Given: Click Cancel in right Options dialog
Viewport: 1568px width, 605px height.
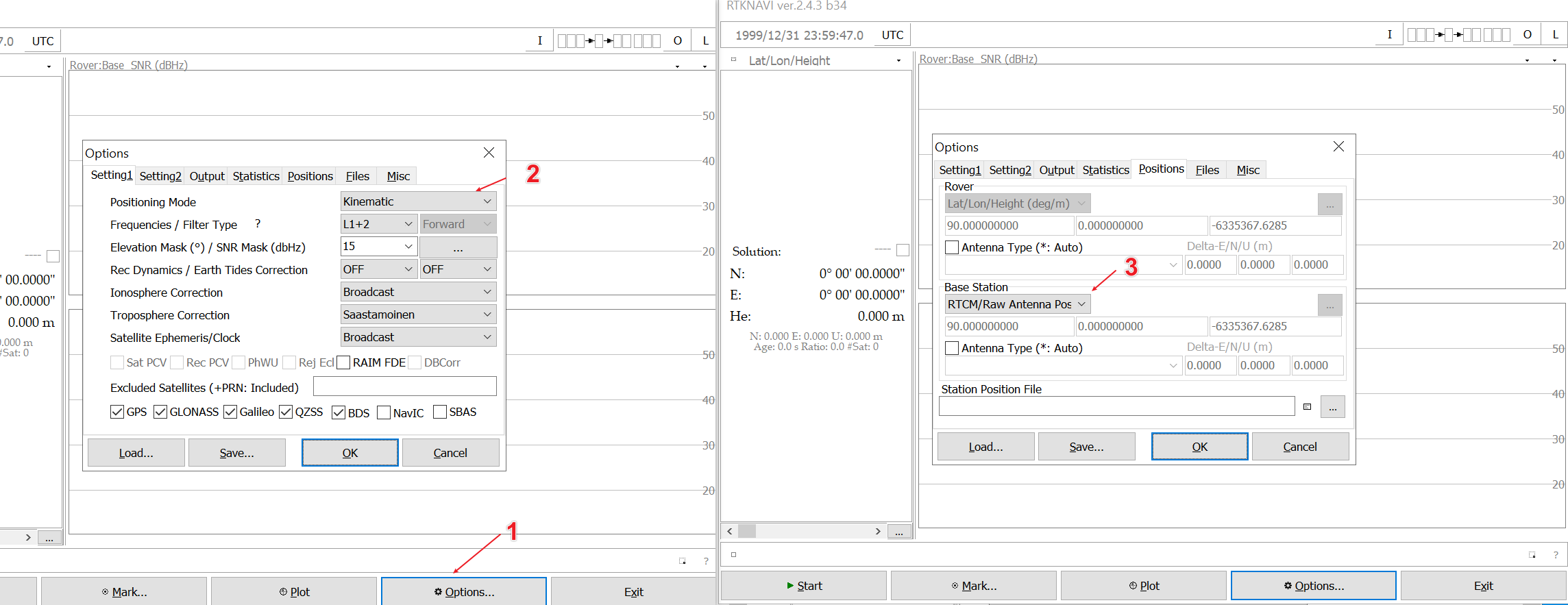Looking at the screenshot, I should point(1301,447).
